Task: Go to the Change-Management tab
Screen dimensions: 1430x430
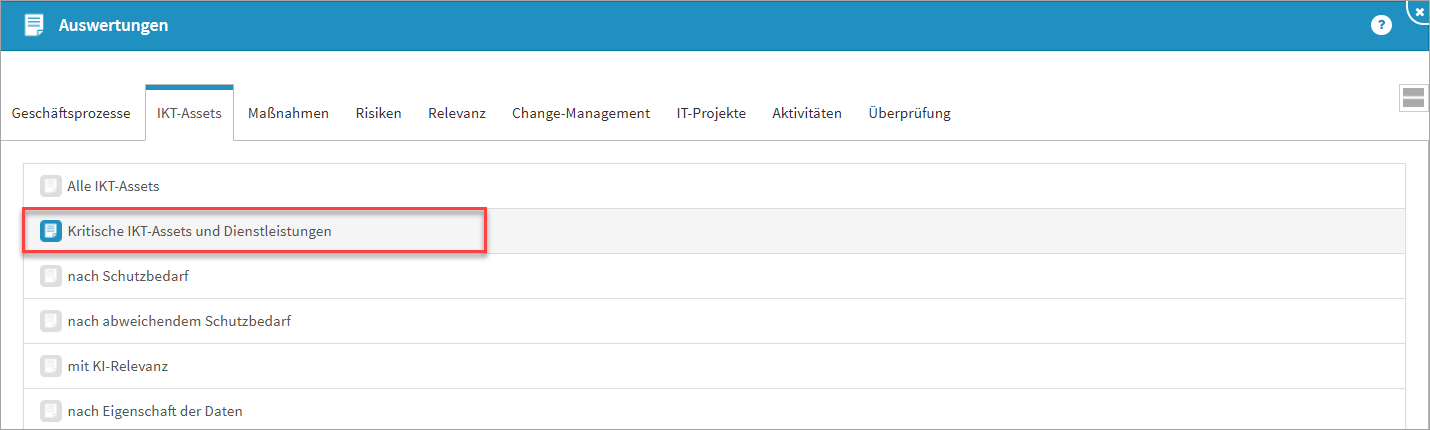Action: [x=581, y=114]
